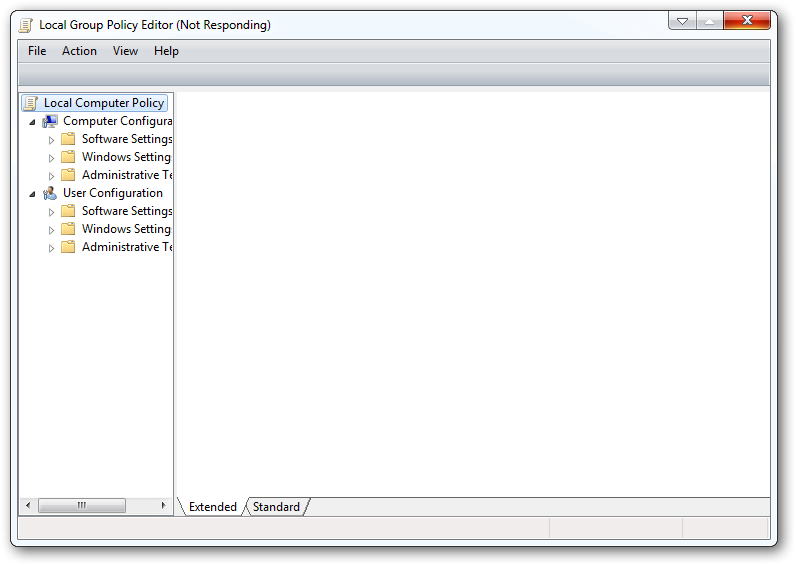This screenshot has width=796, height=565.
Task: Click the title bar app icon
Action: [26, 25]
